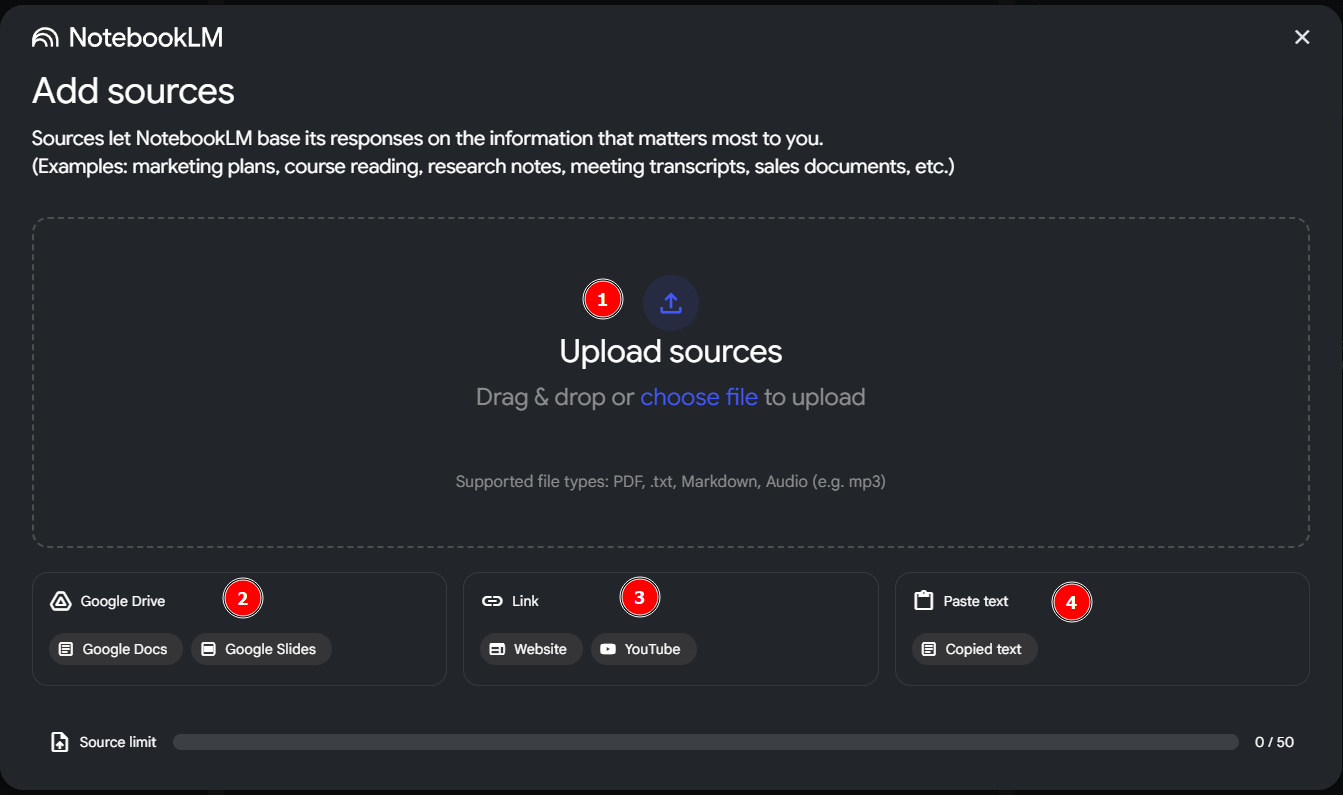Click the NotebookLM logo icon
1343x795 pixels.
(x=46, y=38)
